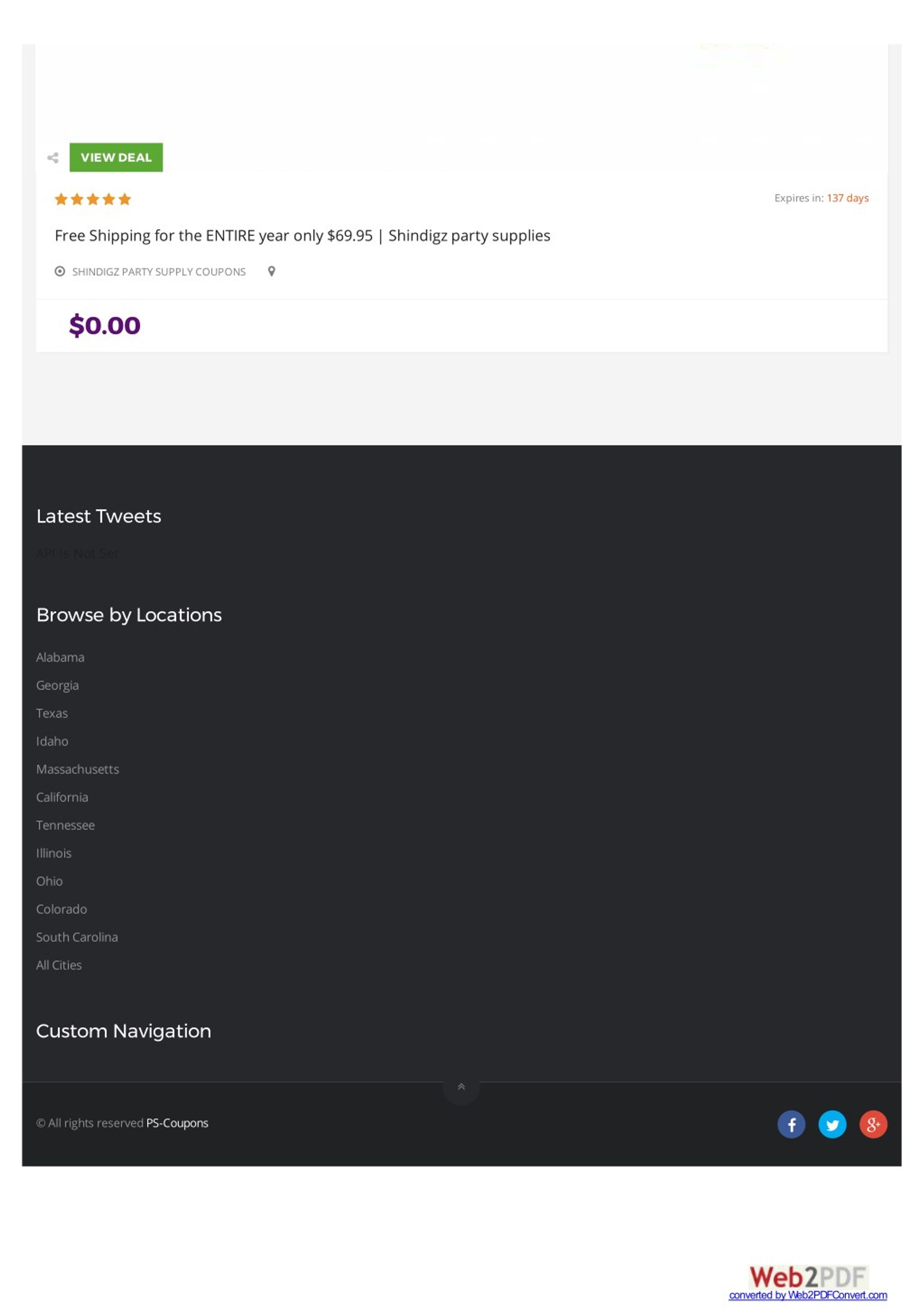Open Tennessee location link
This screenshot has width=924, height=1308.
[x=65, y=824]
